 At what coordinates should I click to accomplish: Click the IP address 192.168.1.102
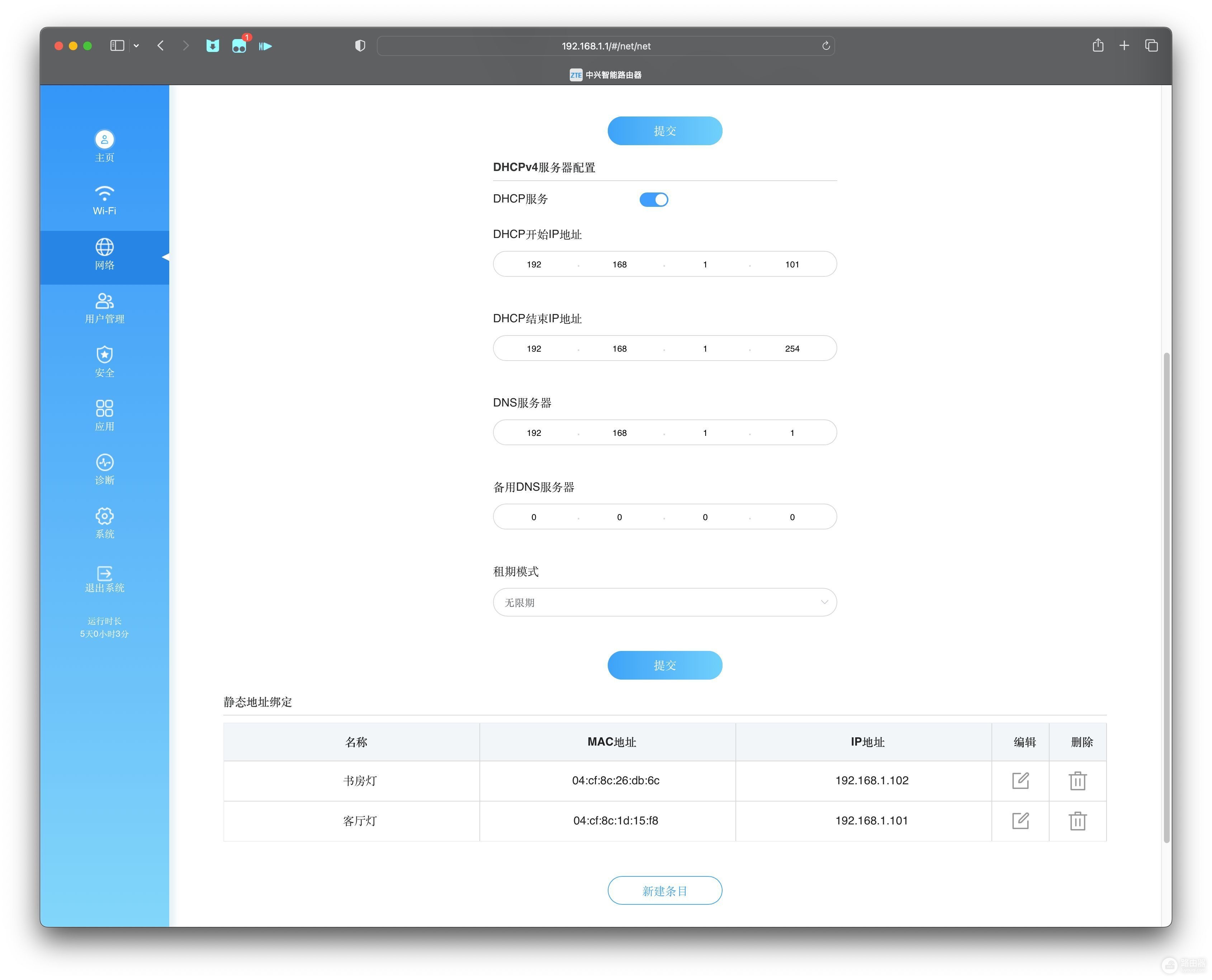(871, 781)
